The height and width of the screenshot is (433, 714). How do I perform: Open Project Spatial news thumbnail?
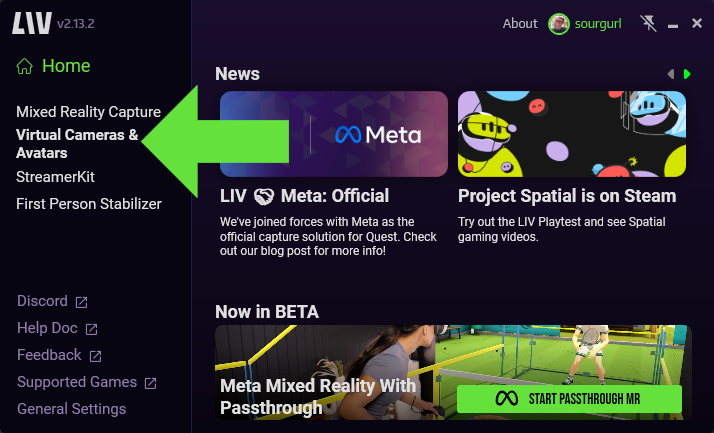[x=572, y=134]
